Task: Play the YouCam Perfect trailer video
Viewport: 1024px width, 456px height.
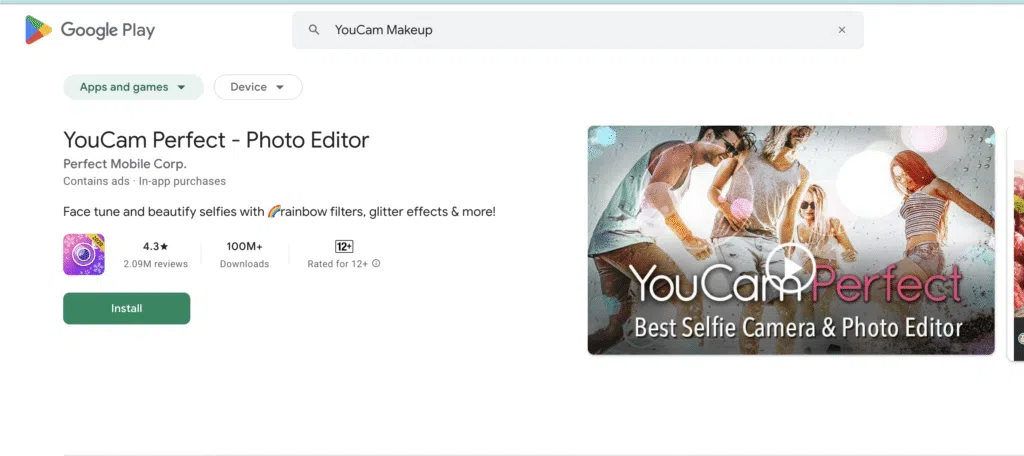Action: (x=790, y=267)
